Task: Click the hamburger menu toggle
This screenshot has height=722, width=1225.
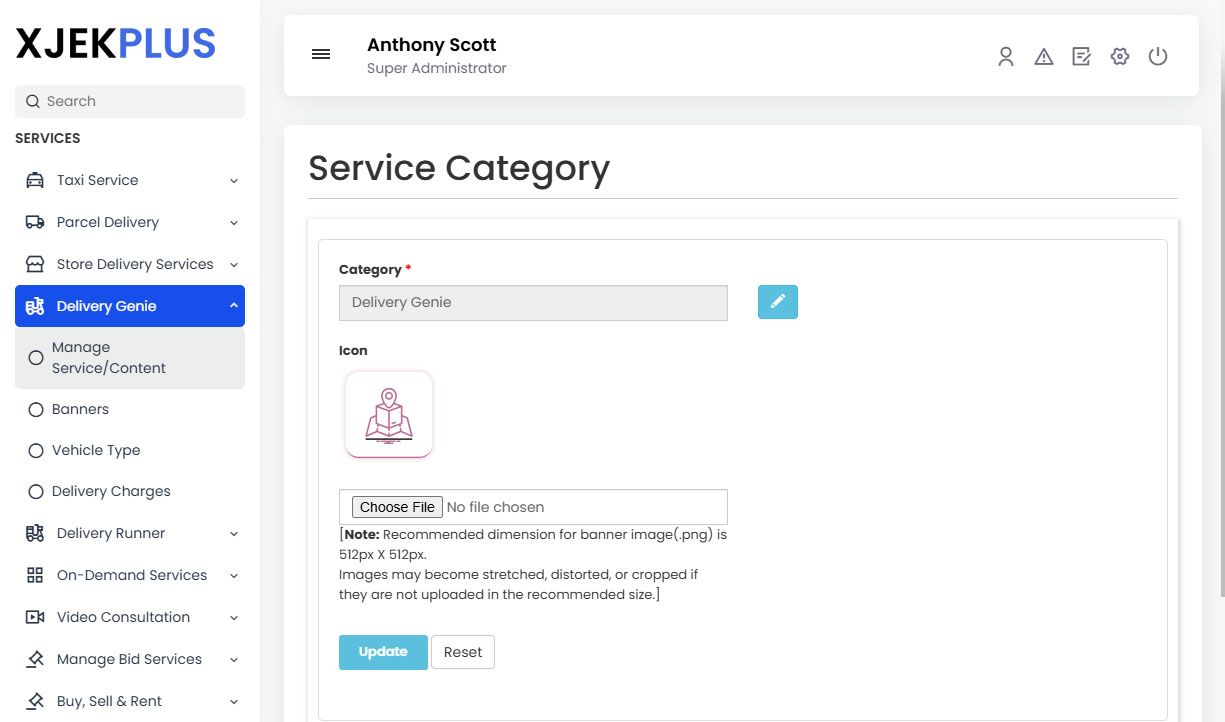Action: click(x=320, y=54)
